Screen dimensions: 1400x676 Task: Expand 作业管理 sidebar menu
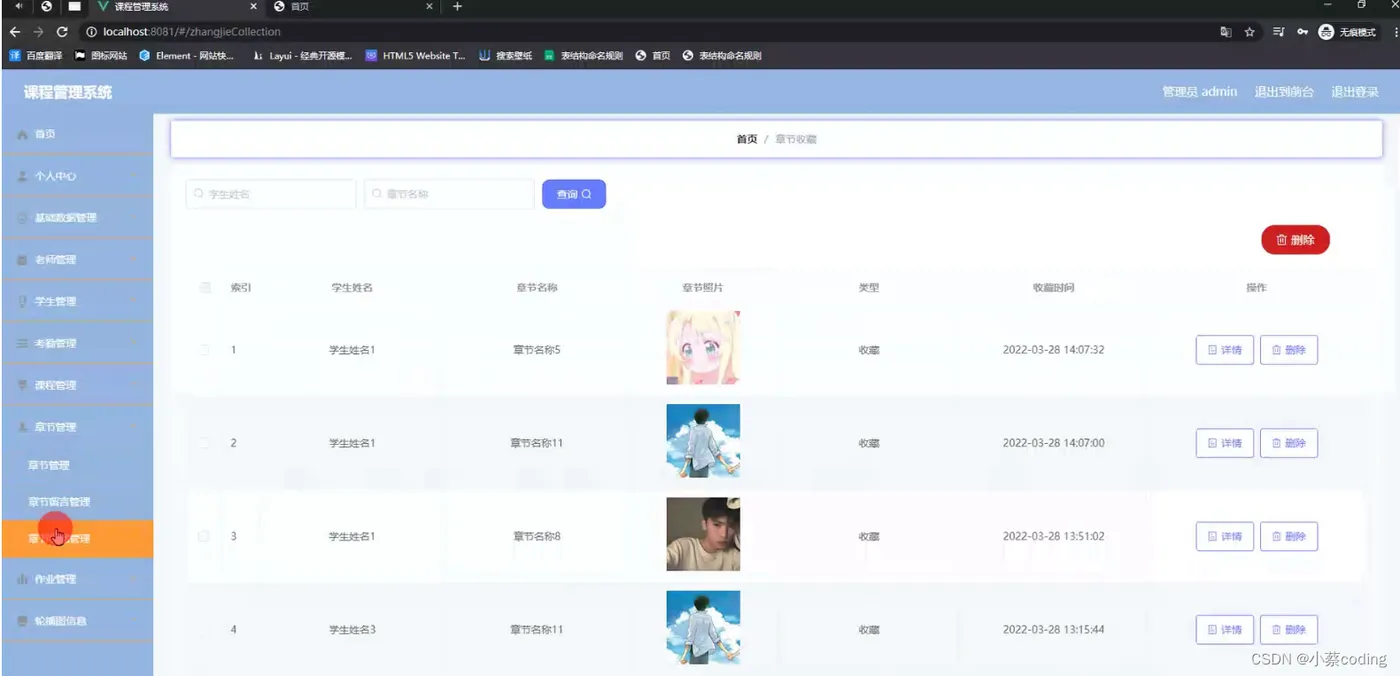[77, 579]
